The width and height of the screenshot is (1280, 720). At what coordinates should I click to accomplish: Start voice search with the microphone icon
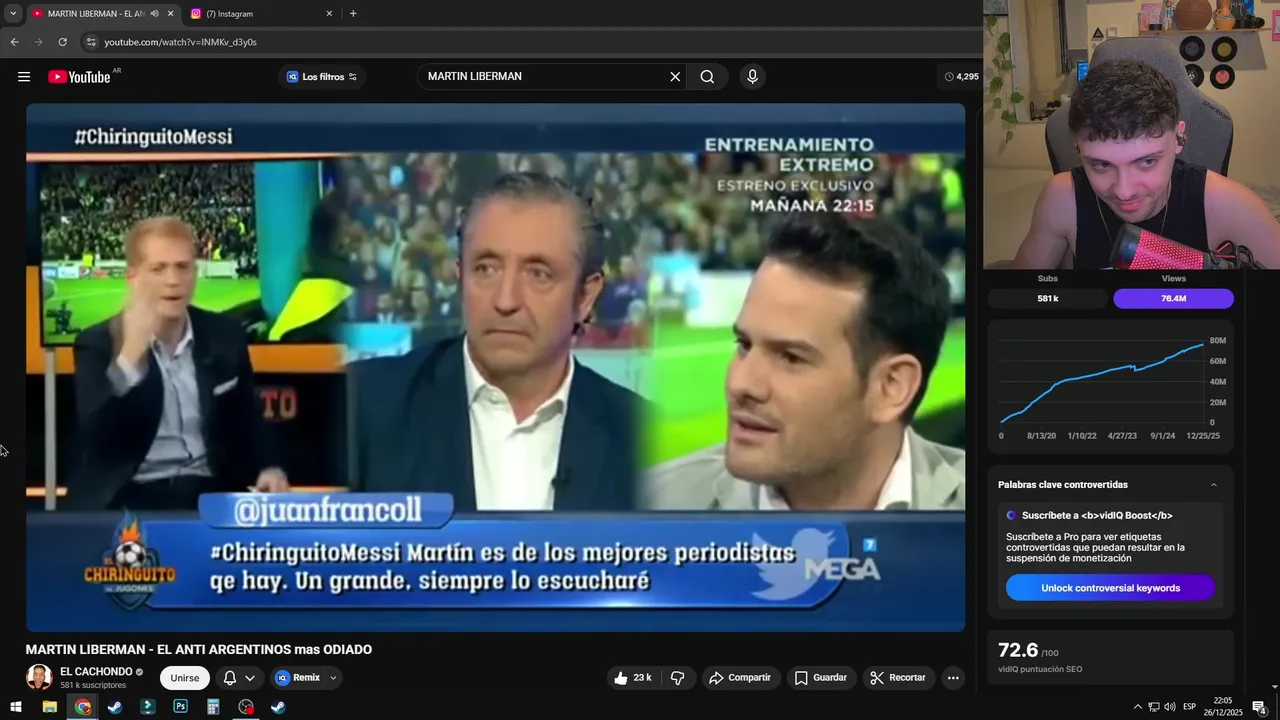tap(752, 77)
